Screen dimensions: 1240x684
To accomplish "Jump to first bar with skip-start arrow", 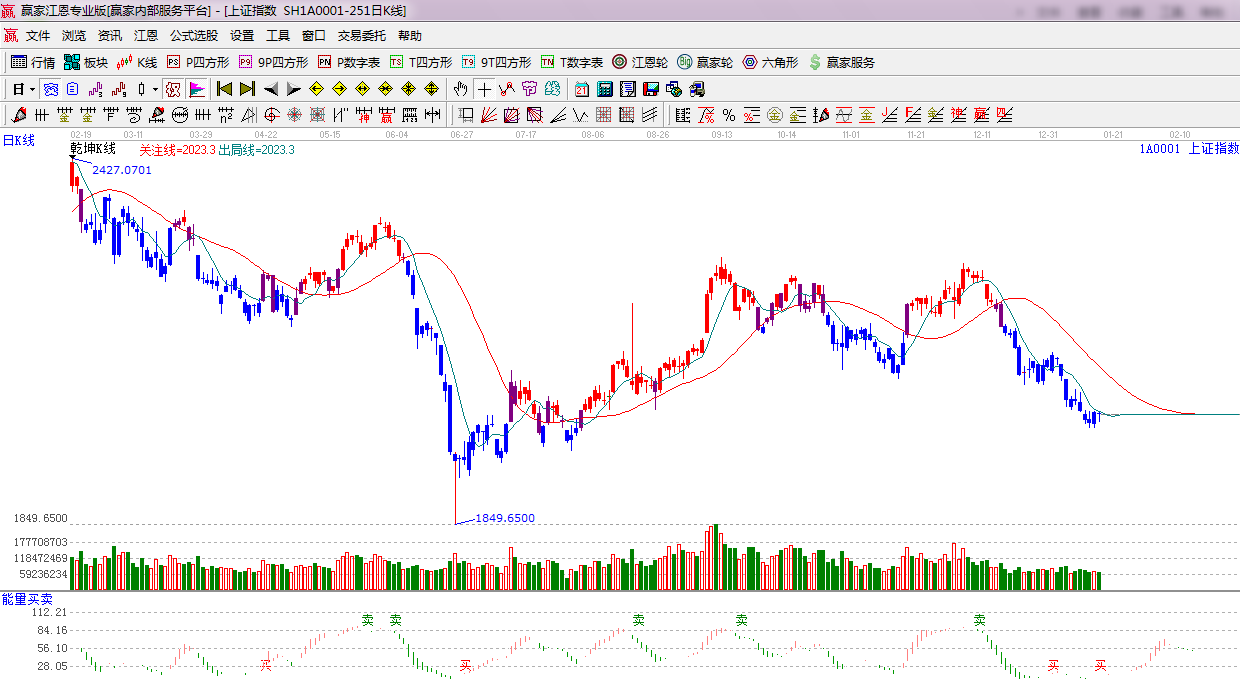I will tap(224, 89).
